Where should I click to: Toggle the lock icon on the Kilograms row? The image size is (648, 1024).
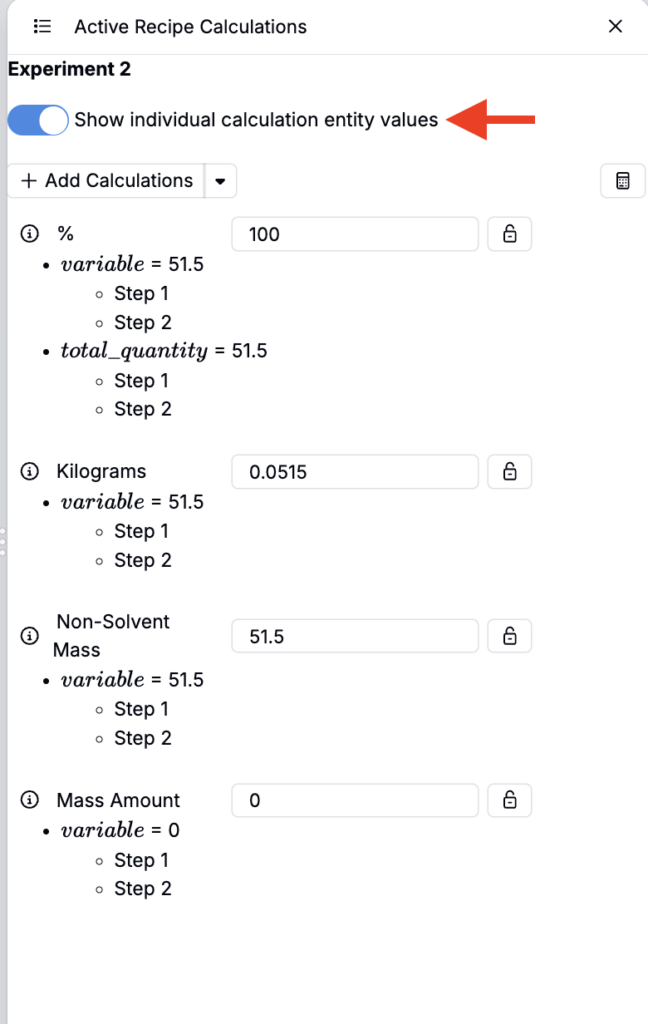tap(510, 472)
